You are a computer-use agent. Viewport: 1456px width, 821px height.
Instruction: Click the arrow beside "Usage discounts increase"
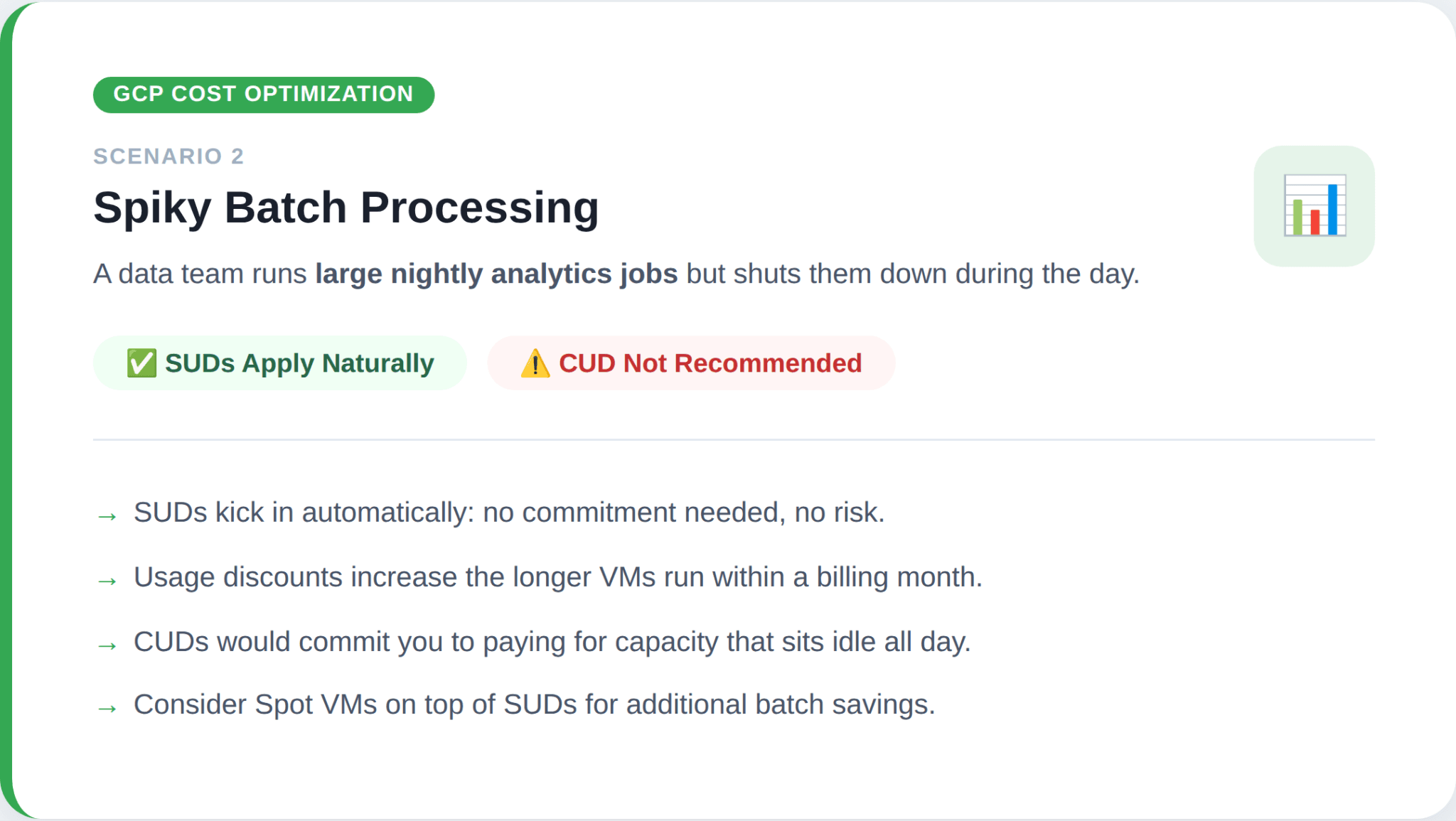click(x=107, y=581)
